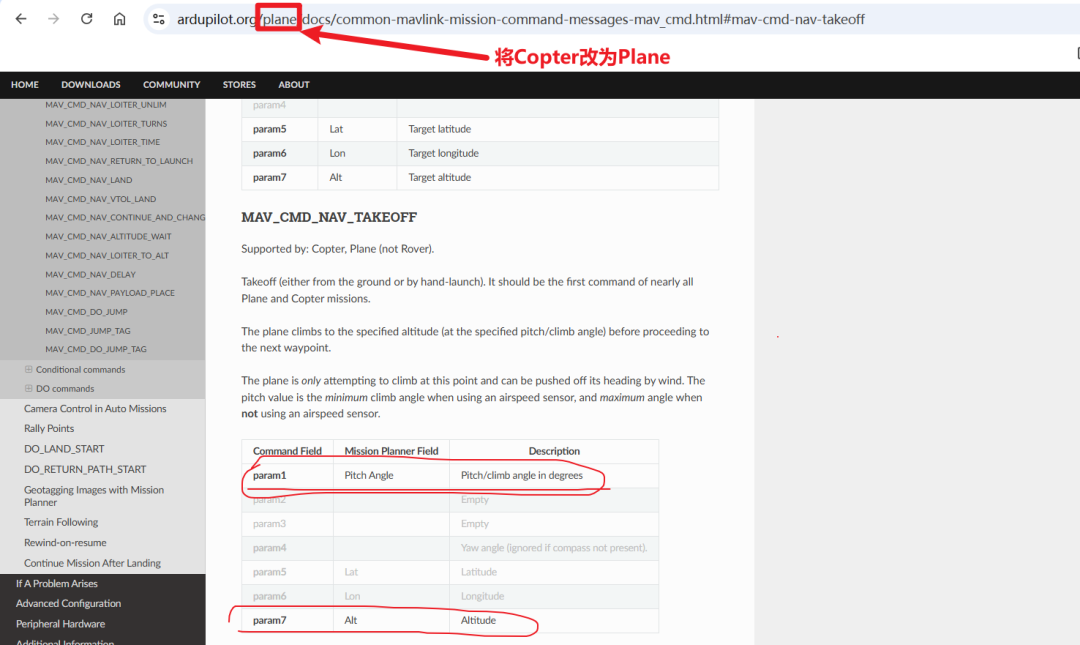Click the browser back arrow

(21, 19)
